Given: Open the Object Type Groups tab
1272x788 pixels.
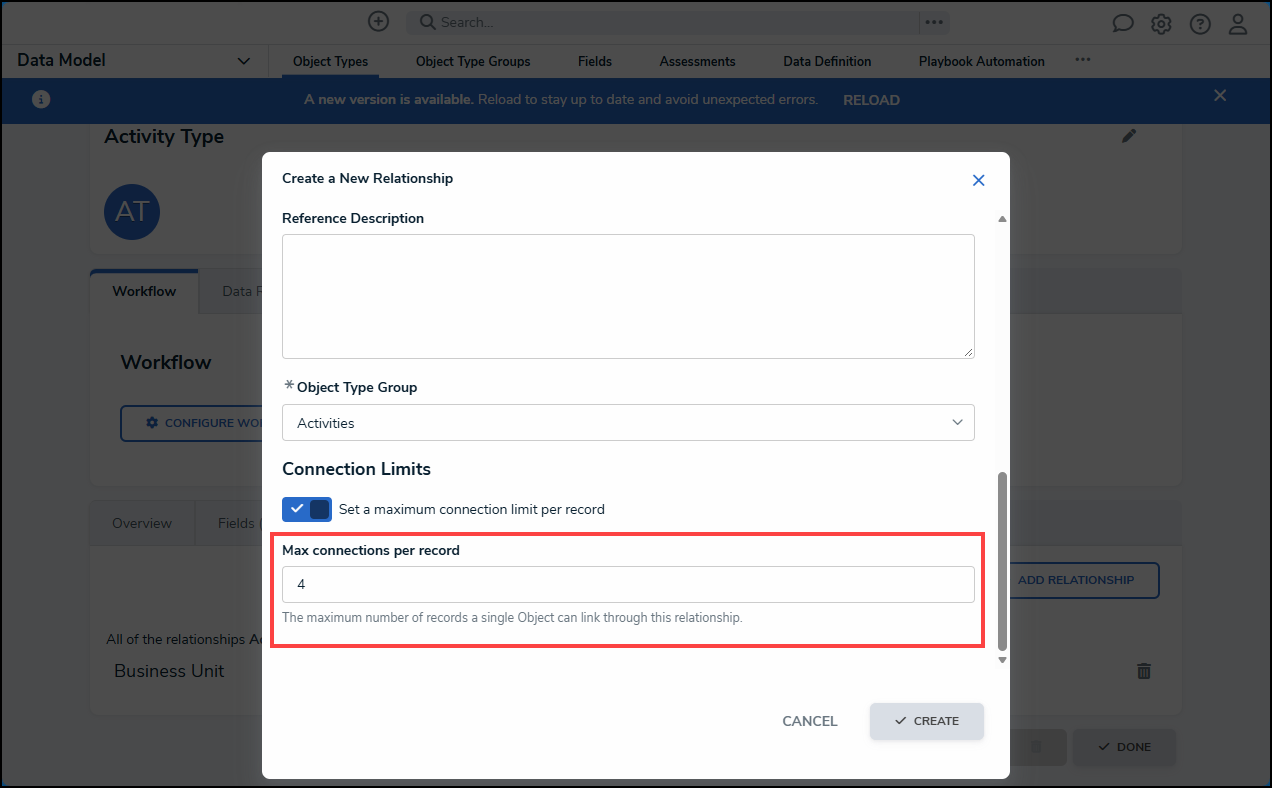Looking at the screenshot, I should (x=473, y=61).
